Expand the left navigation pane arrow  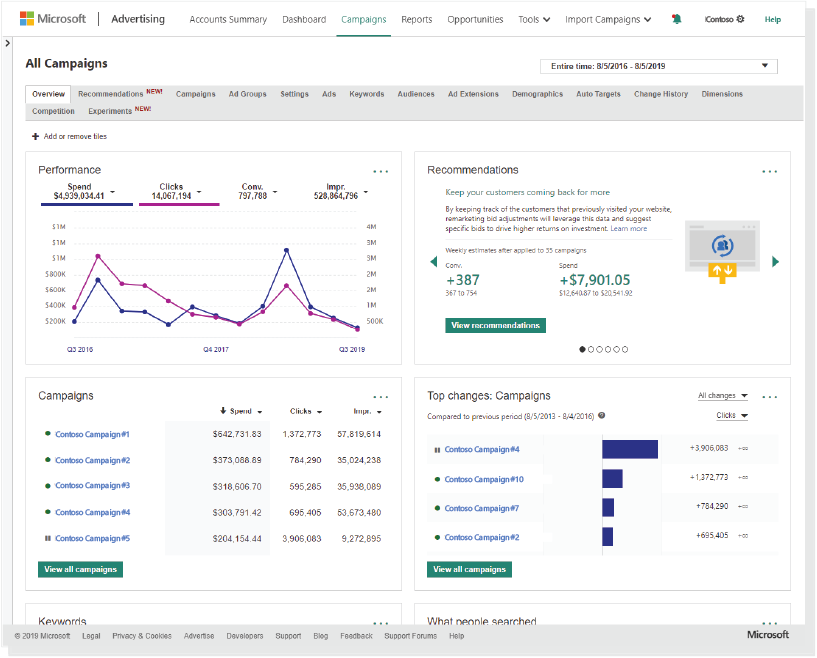pos(7,43)
